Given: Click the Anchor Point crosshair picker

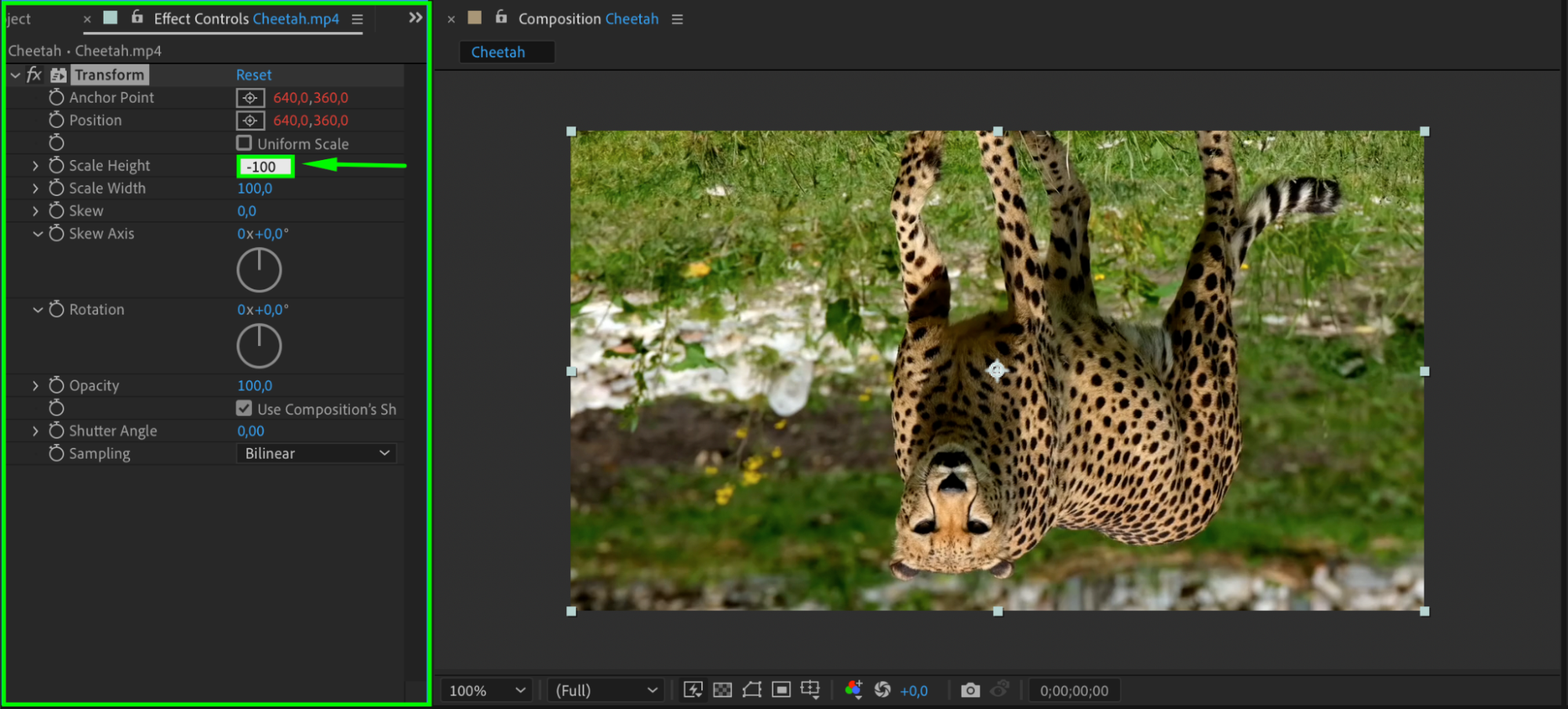Looking at the screenshot, I should click(x=250, y=98).
